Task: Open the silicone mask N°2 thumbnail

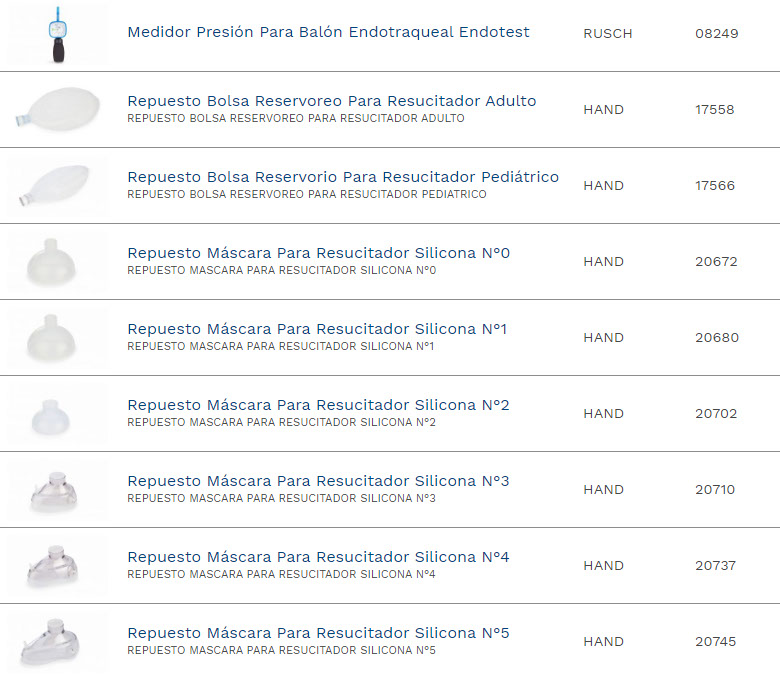Action: coord(56,413)
